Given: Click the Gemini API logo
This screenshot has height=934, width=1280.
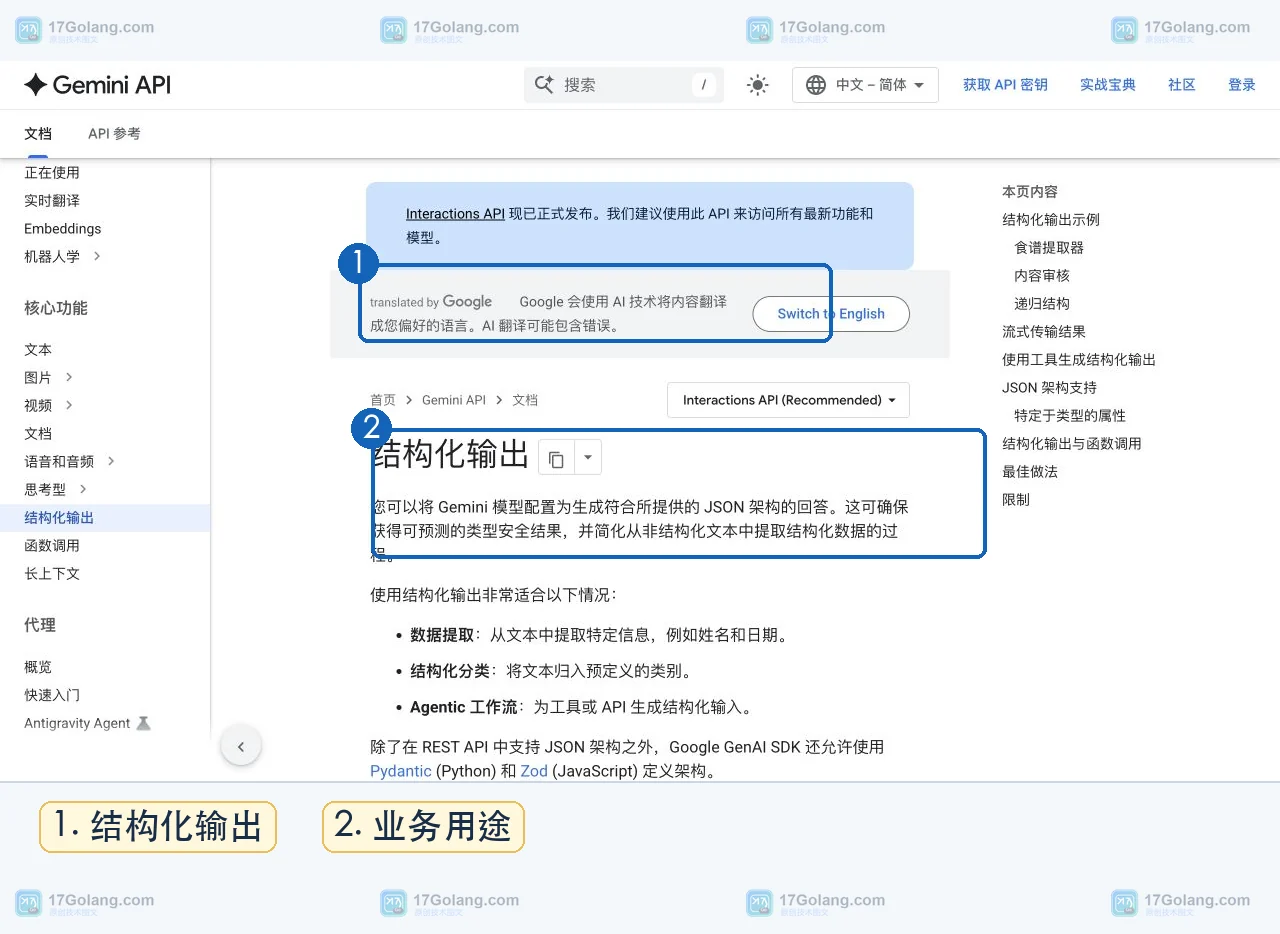Looking at the screenshot, I should pos(97,85).
